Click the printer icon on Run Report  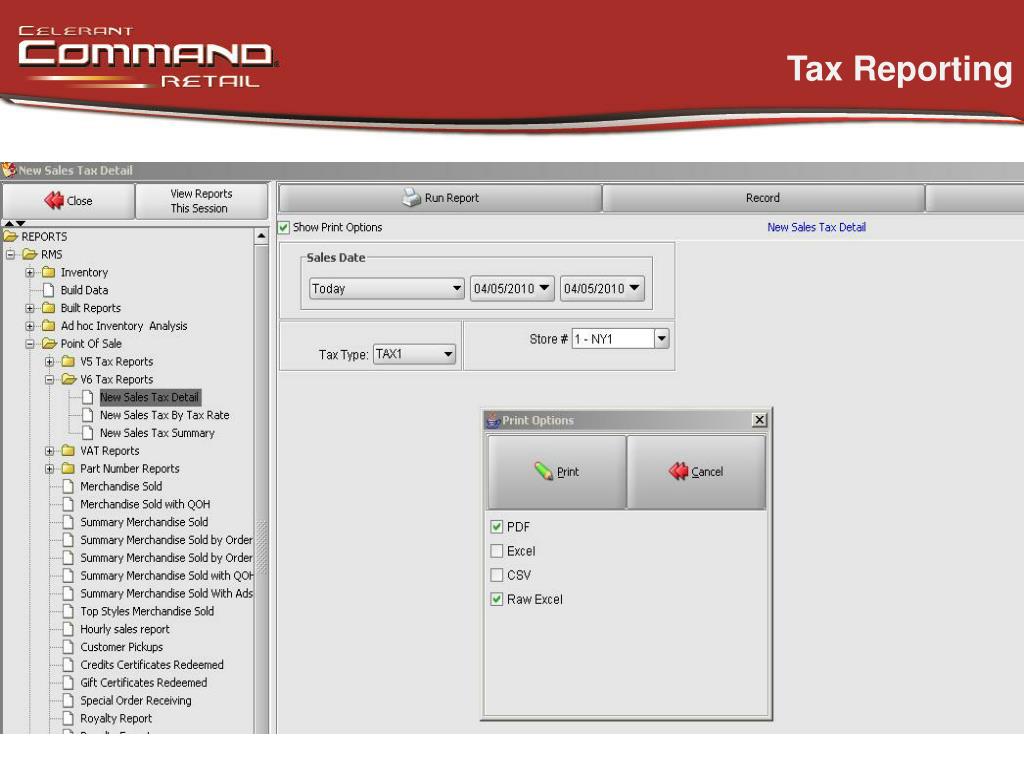(411, 197)
